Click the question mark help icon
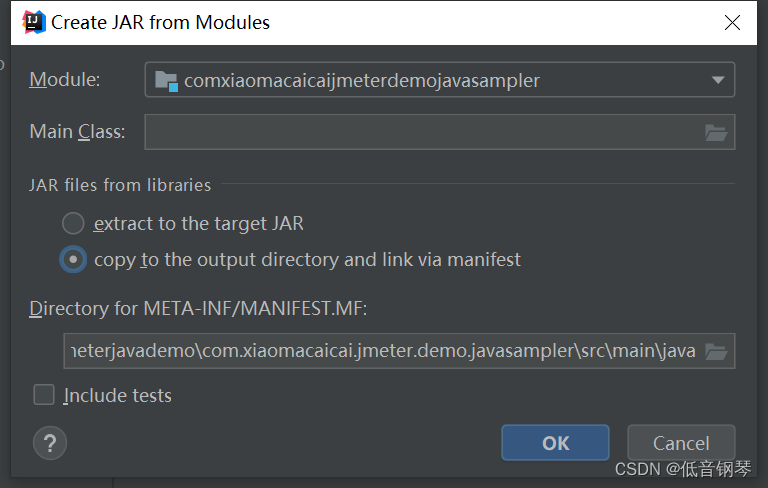Viewport: 768px width, 488px height. pyautogui.click(x=50, y=443)
